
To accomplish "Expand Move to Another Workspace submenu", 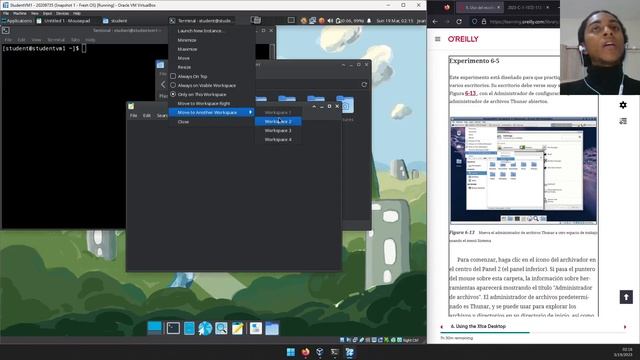I will 211,112.
